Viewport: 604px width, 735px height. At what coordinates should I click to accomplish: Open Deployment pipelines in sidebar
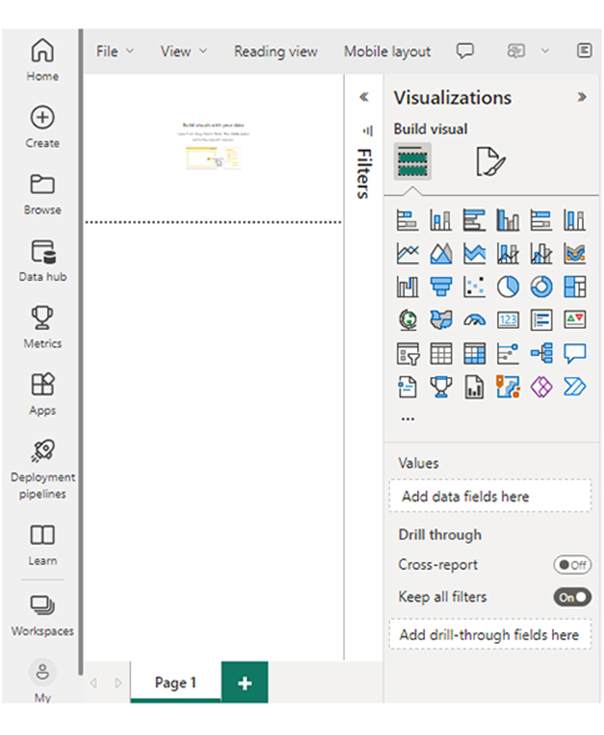pos(43,470)
